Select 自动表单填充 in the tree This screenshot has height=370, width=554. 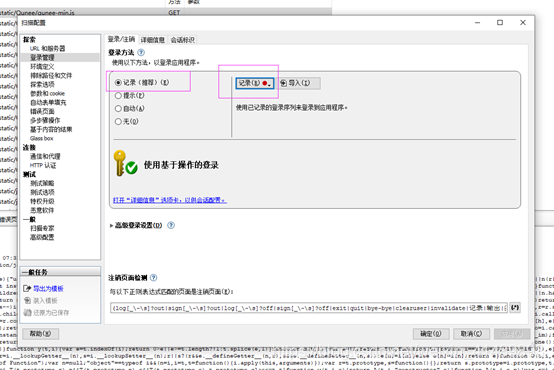(x=48, y=102)
